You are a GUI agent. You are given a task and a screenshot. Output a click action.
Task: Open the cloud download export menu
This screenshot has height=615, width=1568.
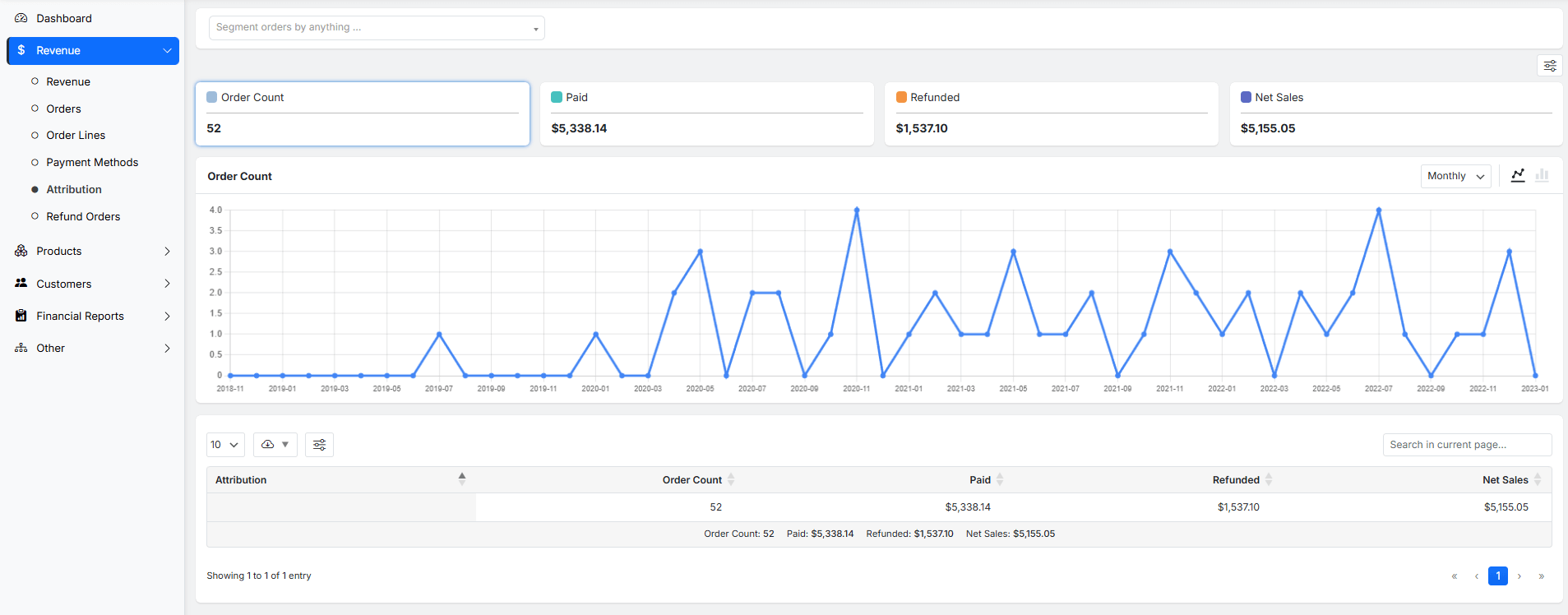point(275,445)
